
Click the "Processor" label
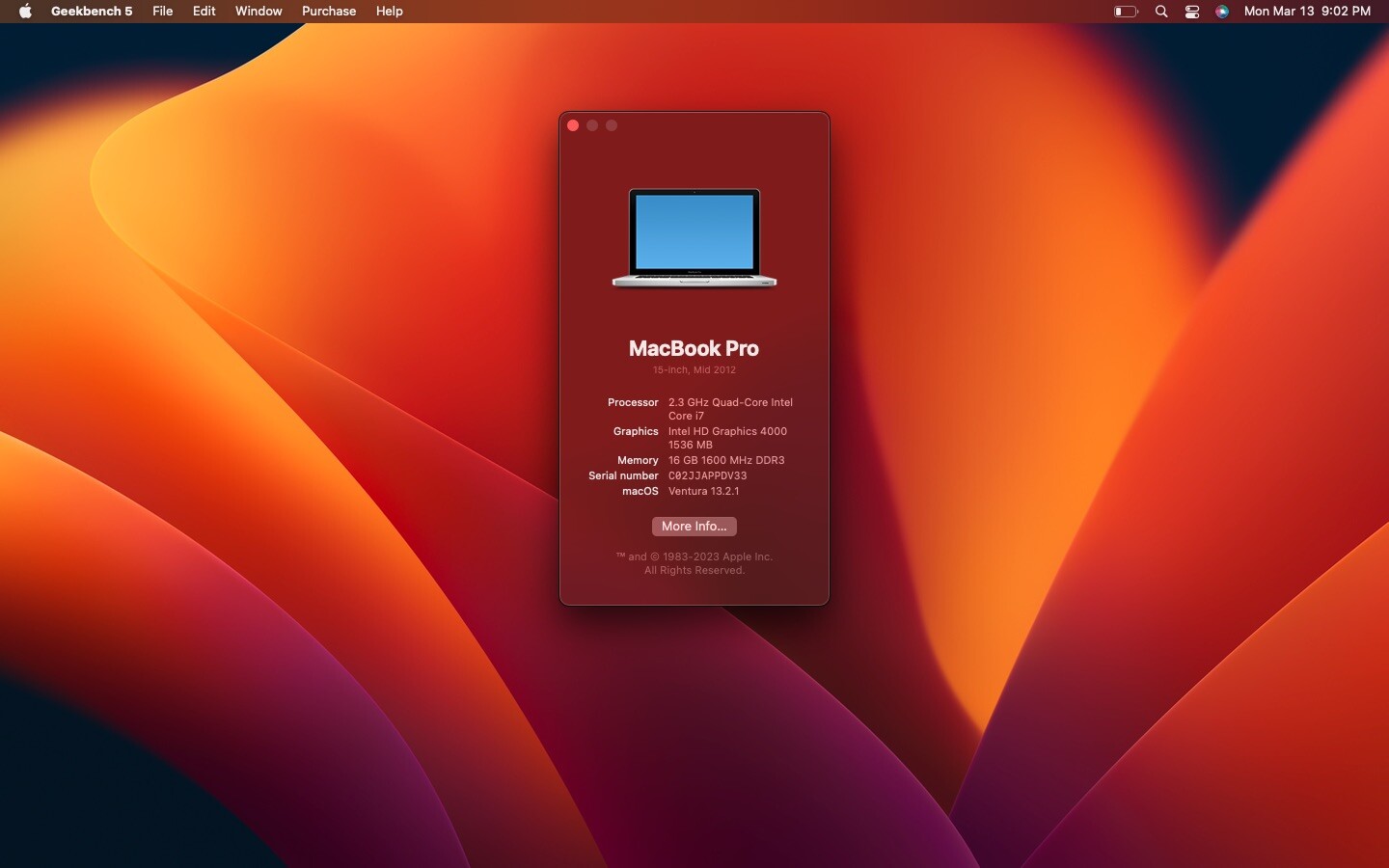coord(633,403)
